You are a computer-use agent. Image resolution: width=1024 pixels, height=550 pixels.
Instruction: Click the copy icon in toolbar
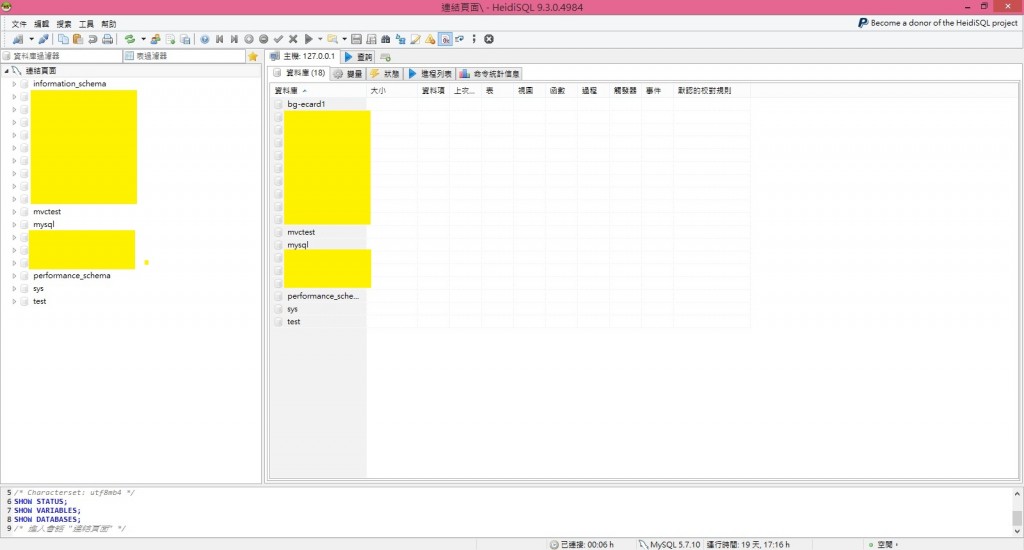click(x=63, y=39)
